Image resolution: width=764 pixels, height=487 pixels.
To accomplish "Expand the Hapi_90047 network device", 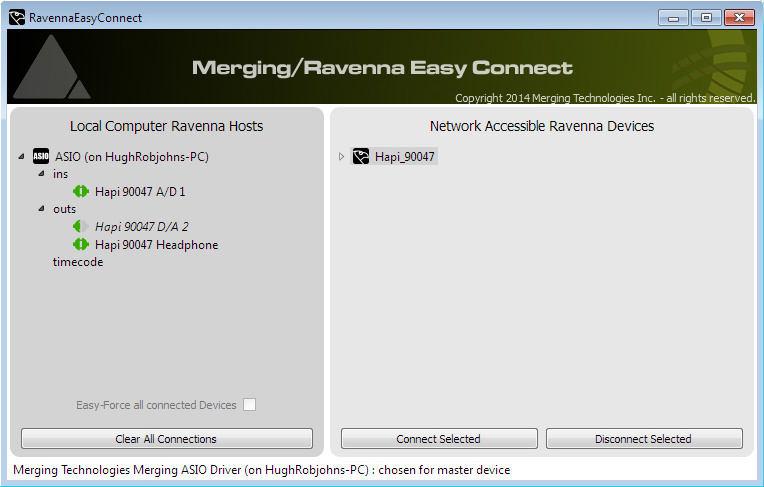I will pyautogui.click(x=342, y=156).
